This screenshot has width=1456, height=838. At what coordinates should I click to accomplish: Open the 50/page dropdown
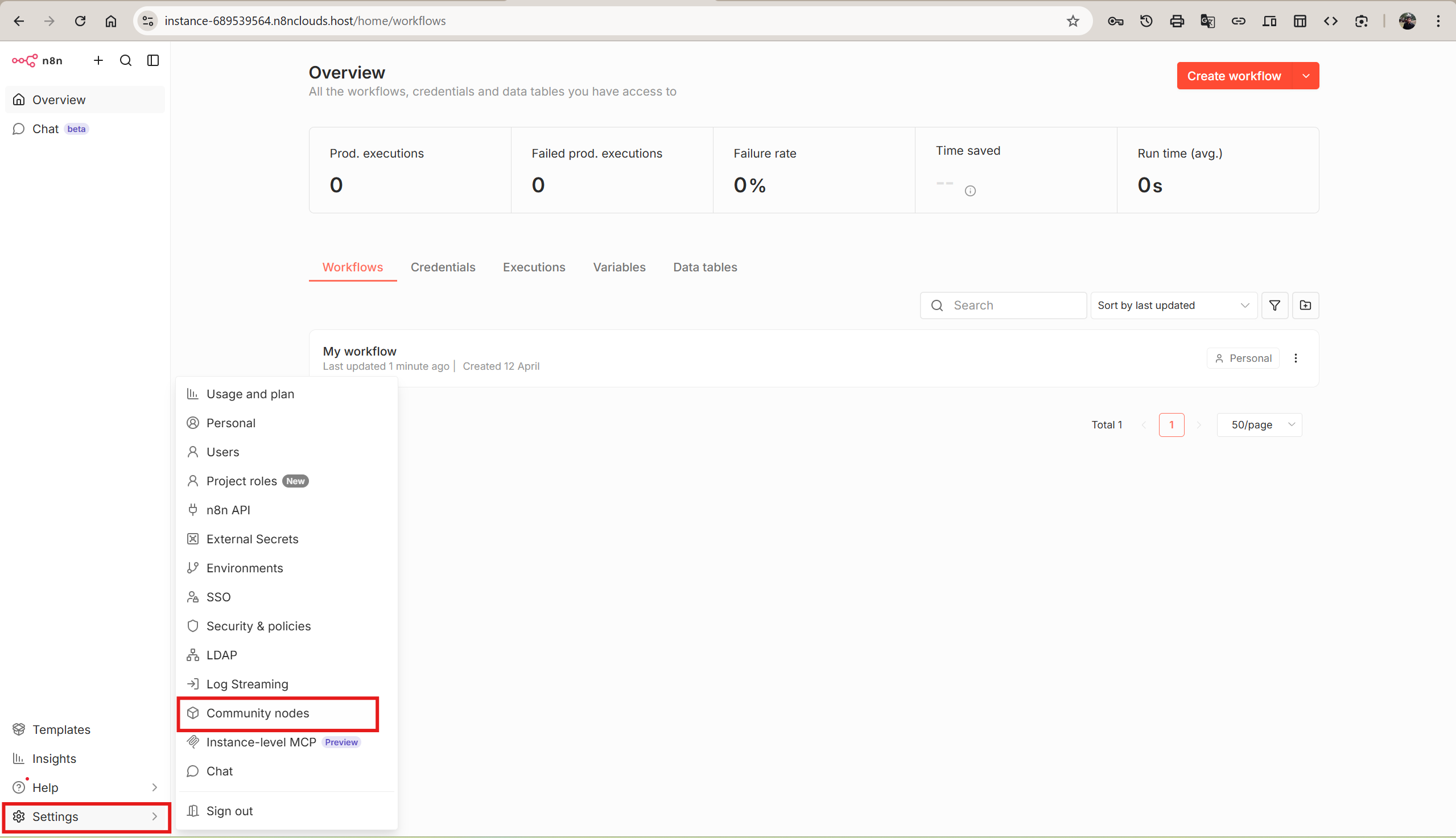[x=1259, y=425]
